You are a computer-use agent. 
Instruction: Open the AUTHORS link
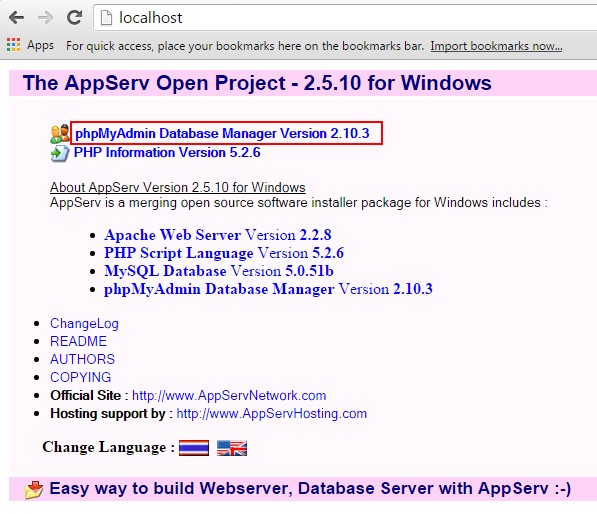click(x=82, y=359)
